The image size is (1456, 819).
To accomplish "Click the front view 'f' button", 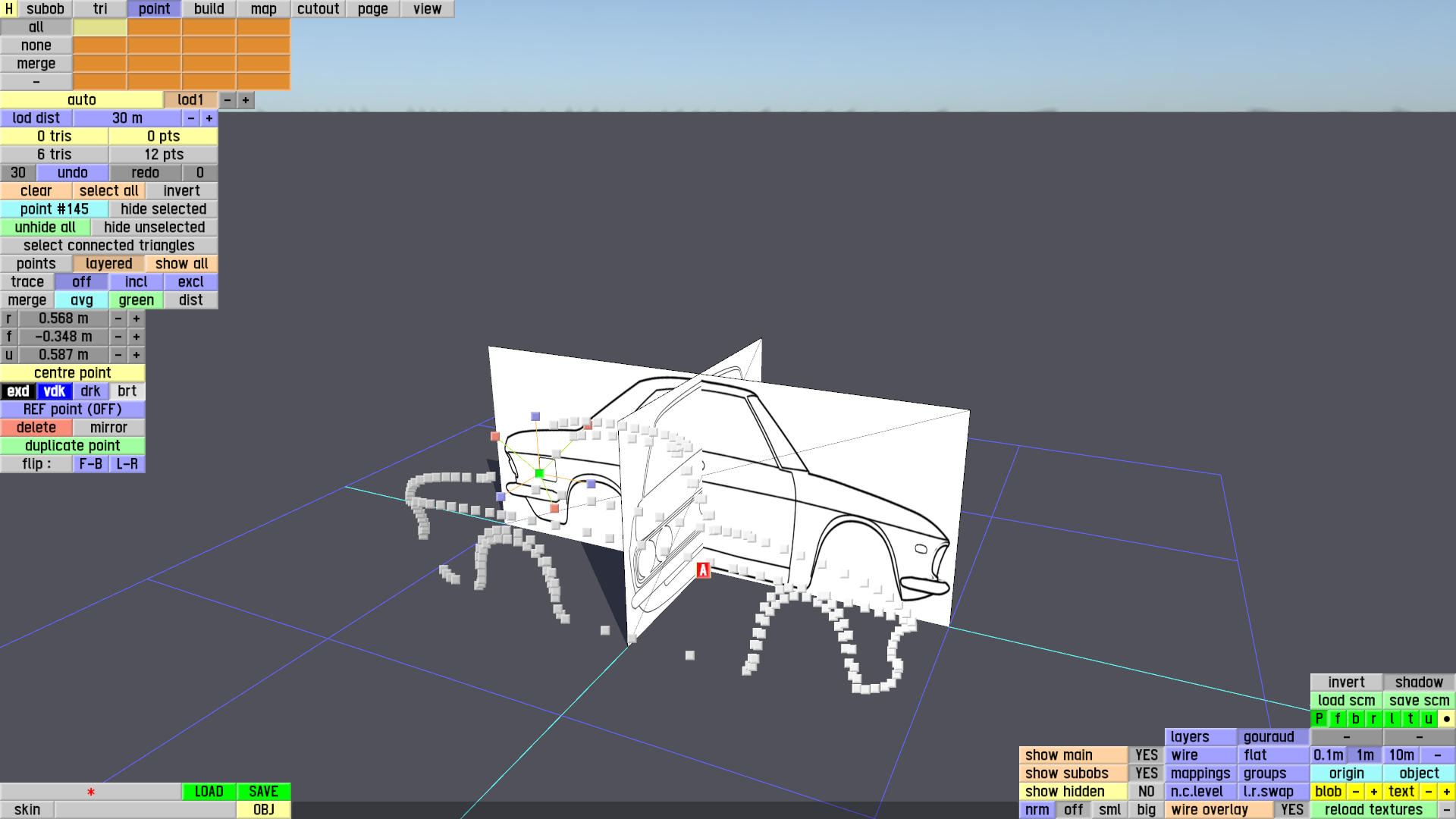I will tap(1337, 719).
